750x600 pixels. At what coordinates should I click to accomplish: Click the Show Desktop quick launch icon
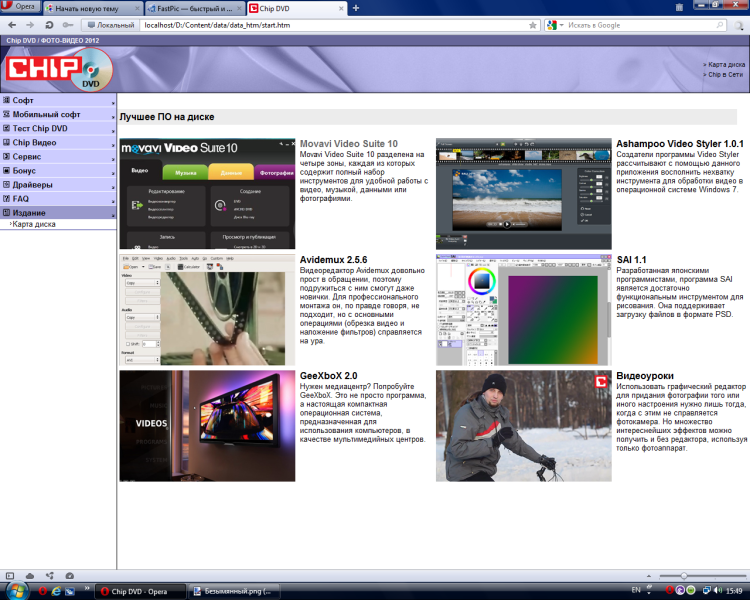[70, 591]
